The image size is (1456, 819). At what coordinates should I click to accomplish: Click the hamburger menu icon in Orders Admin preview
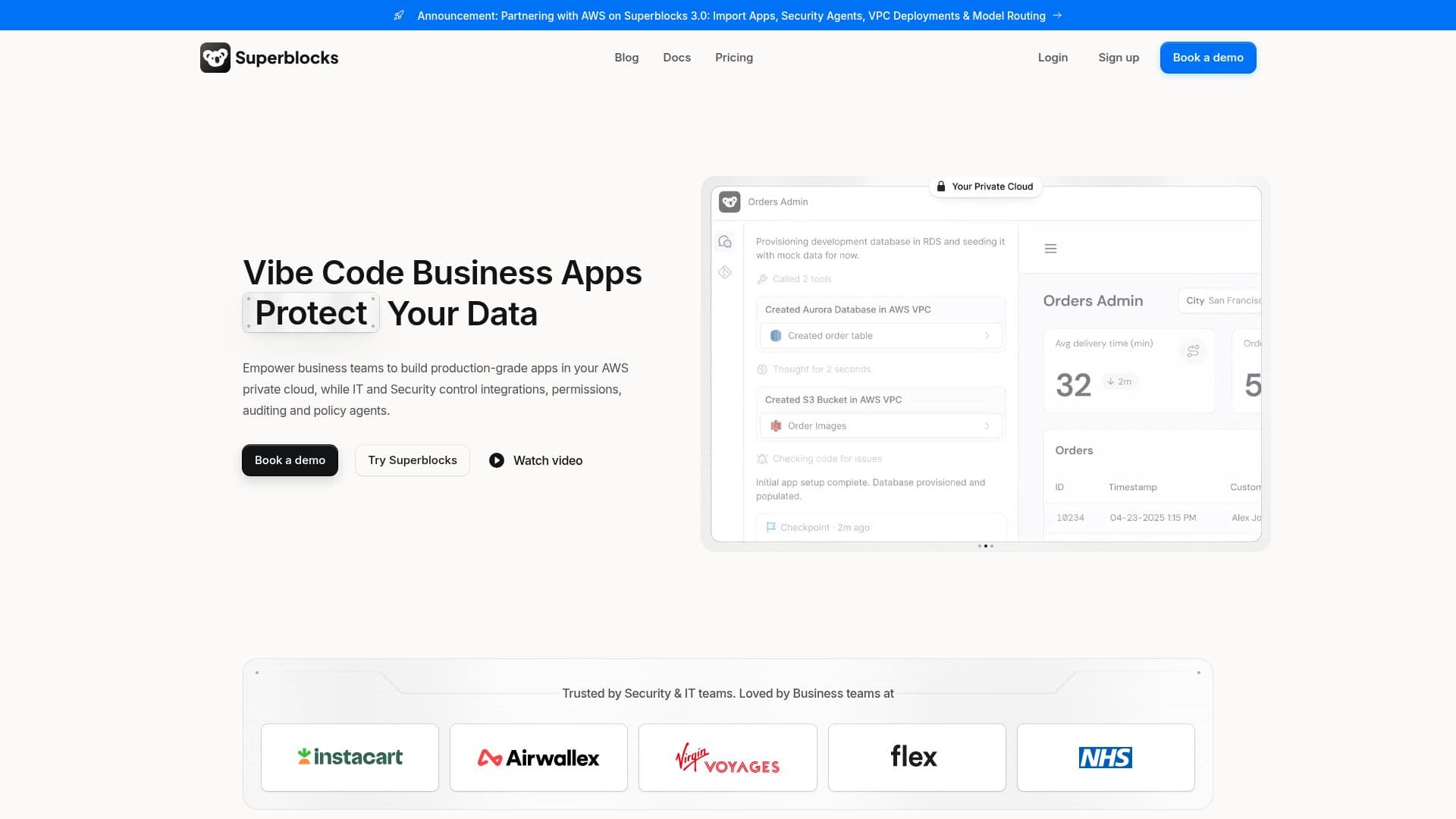click(x=1050, y=249)
